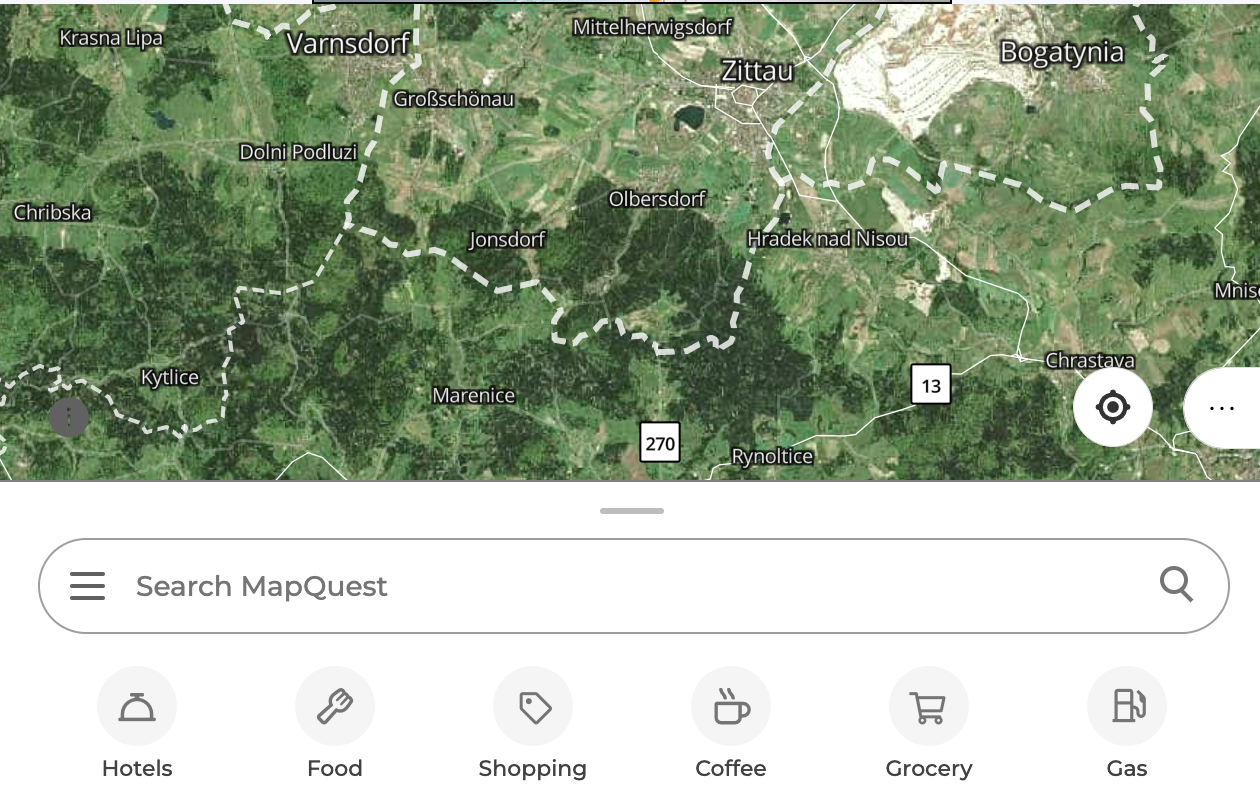Image resolution: width=1260 pixels, height=802 pixels.
Task: Tap the Grocery cart icon
Action: [929, 707]
